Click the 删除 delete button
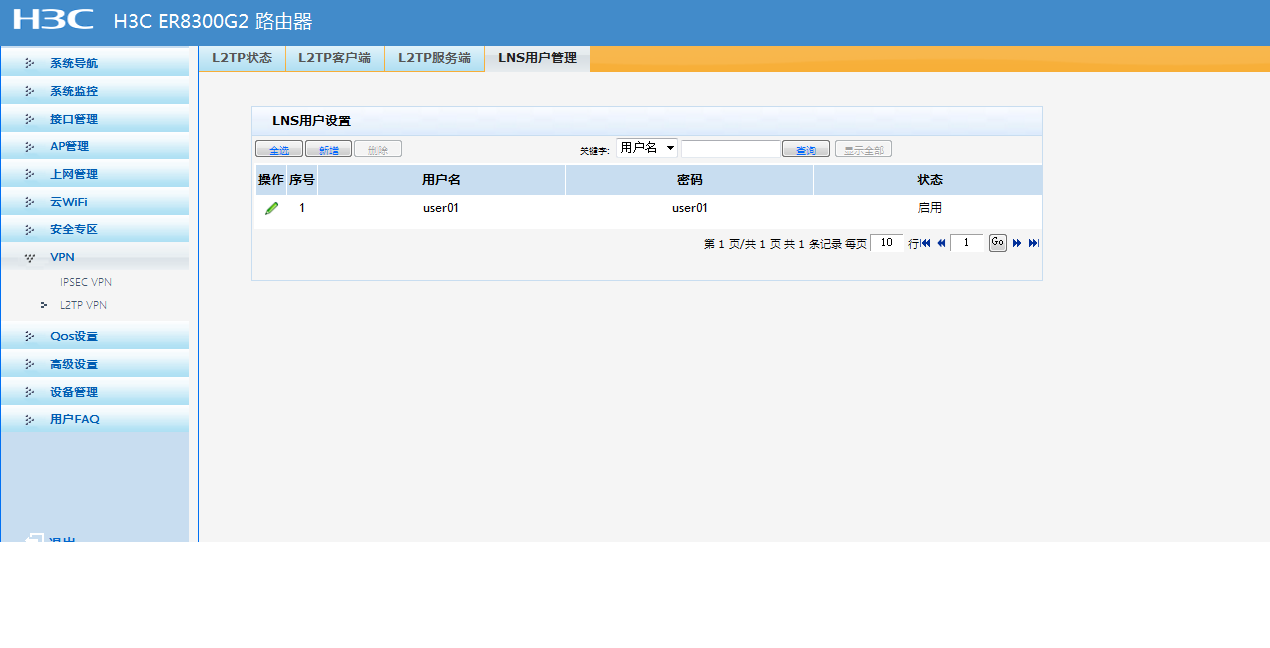 tap(378, 149)
